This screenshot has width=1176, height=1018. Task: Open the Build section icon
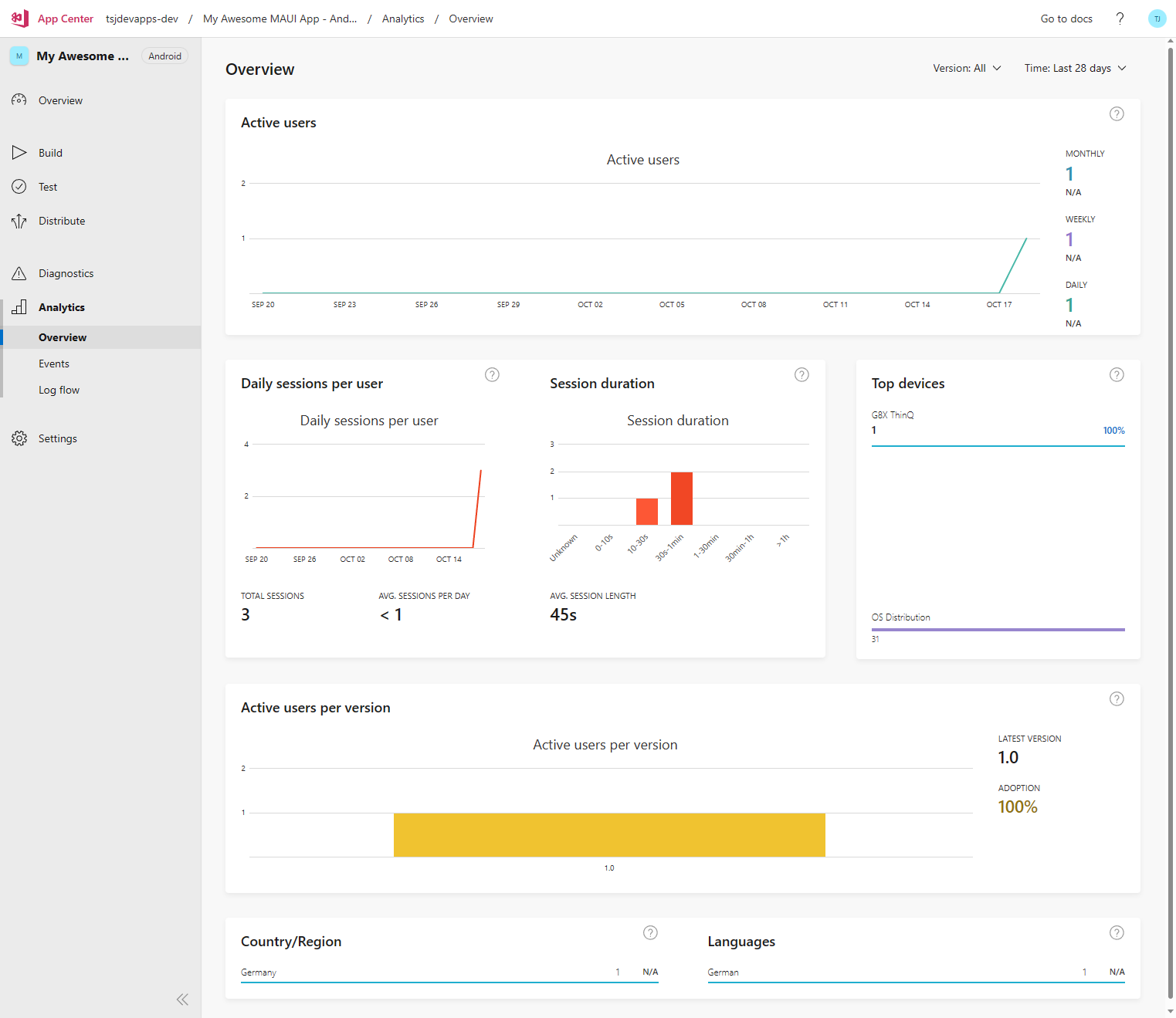(19, 153)
